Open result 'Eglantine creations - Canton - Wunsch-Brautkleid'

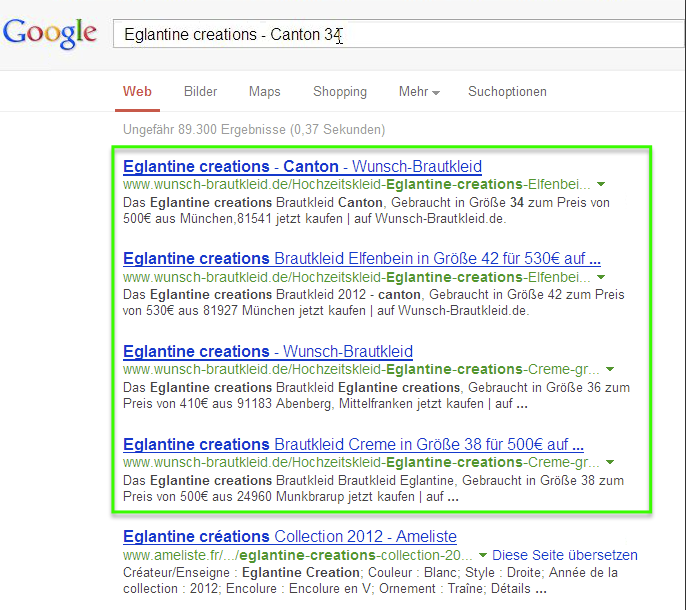302,166
